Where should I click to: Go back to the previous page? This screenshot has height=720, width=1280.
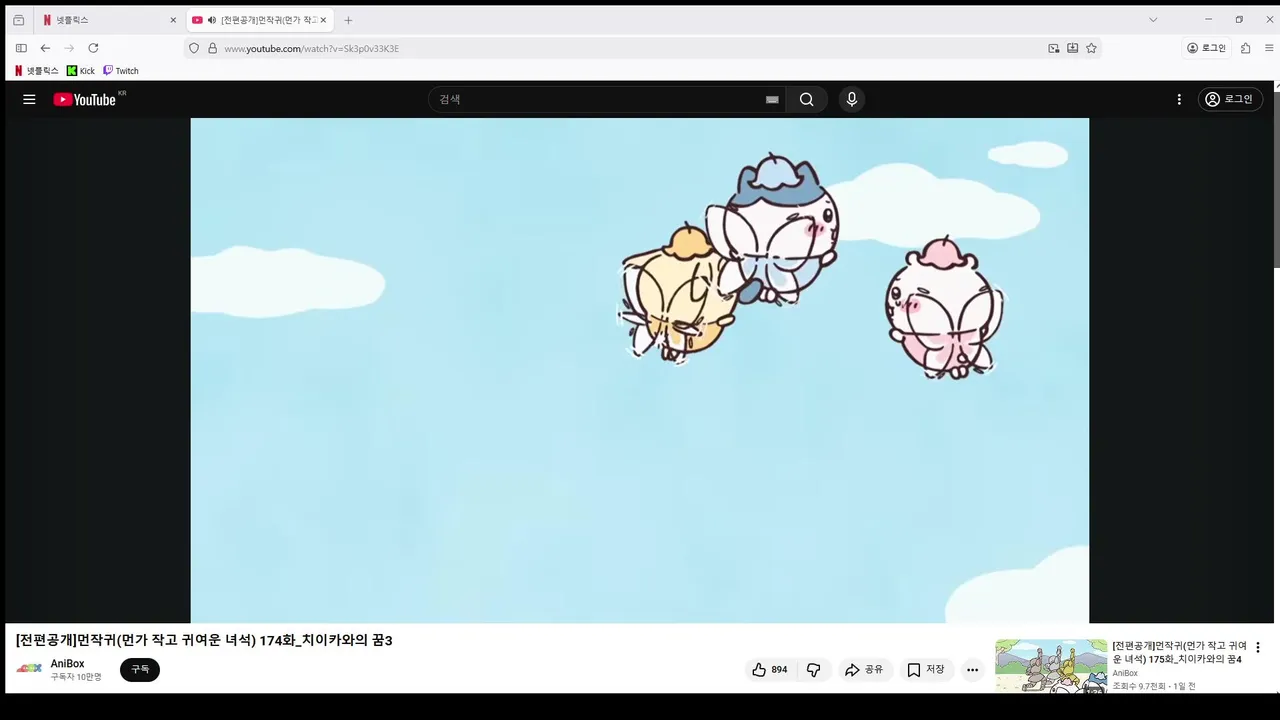pos(45,48)
